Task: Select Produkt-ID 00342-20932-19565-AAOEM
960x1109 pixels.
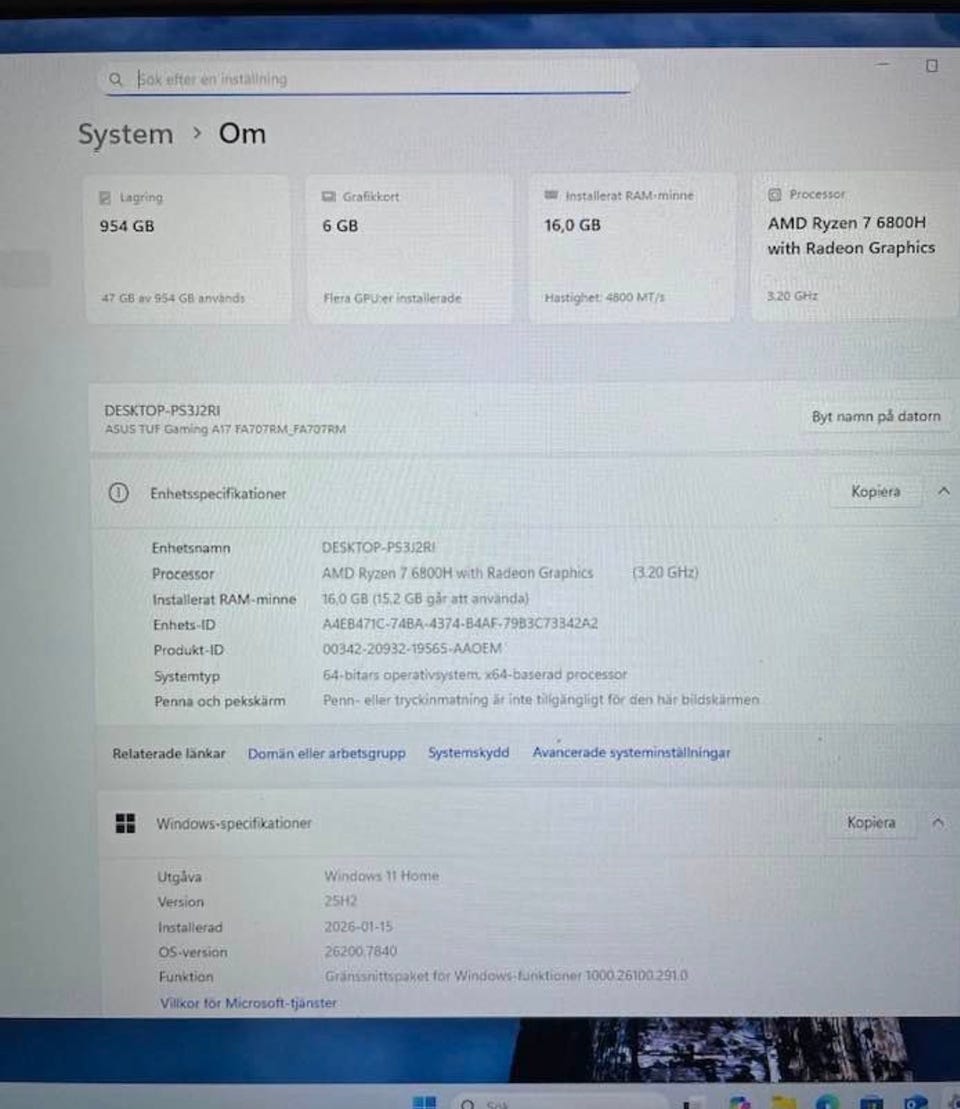Action: (x=412, y=649)
